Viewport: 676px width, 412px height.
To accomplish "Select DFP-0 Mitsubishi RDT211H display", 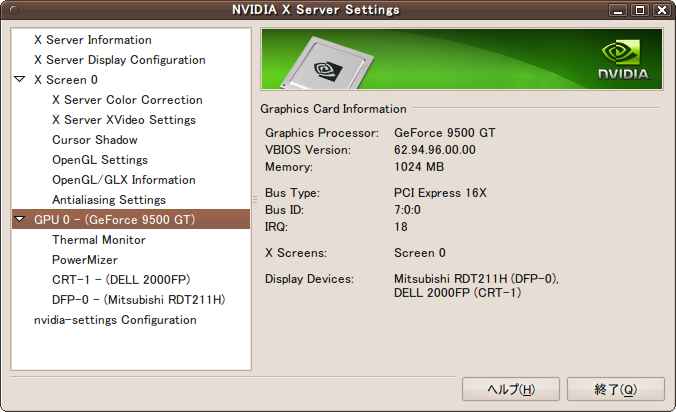I will click(x=138, y=300).
